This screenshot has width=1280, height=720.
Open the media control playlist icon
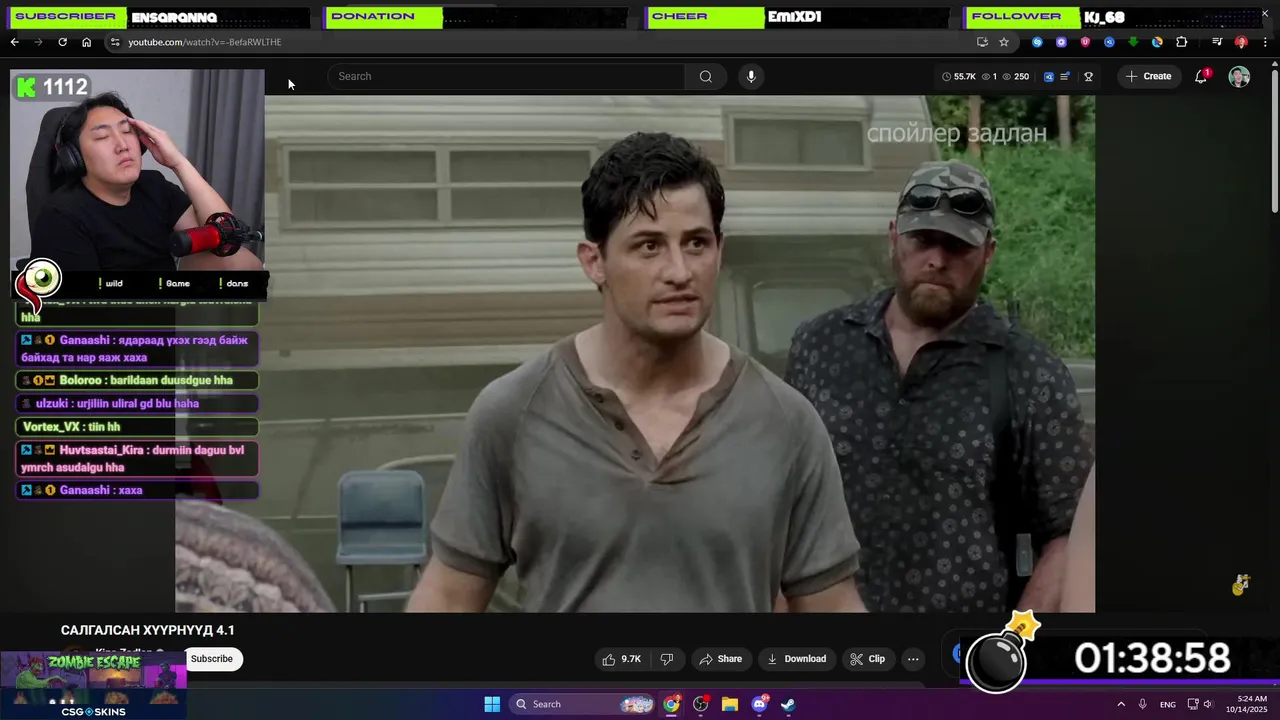(x=1217, y=42)
